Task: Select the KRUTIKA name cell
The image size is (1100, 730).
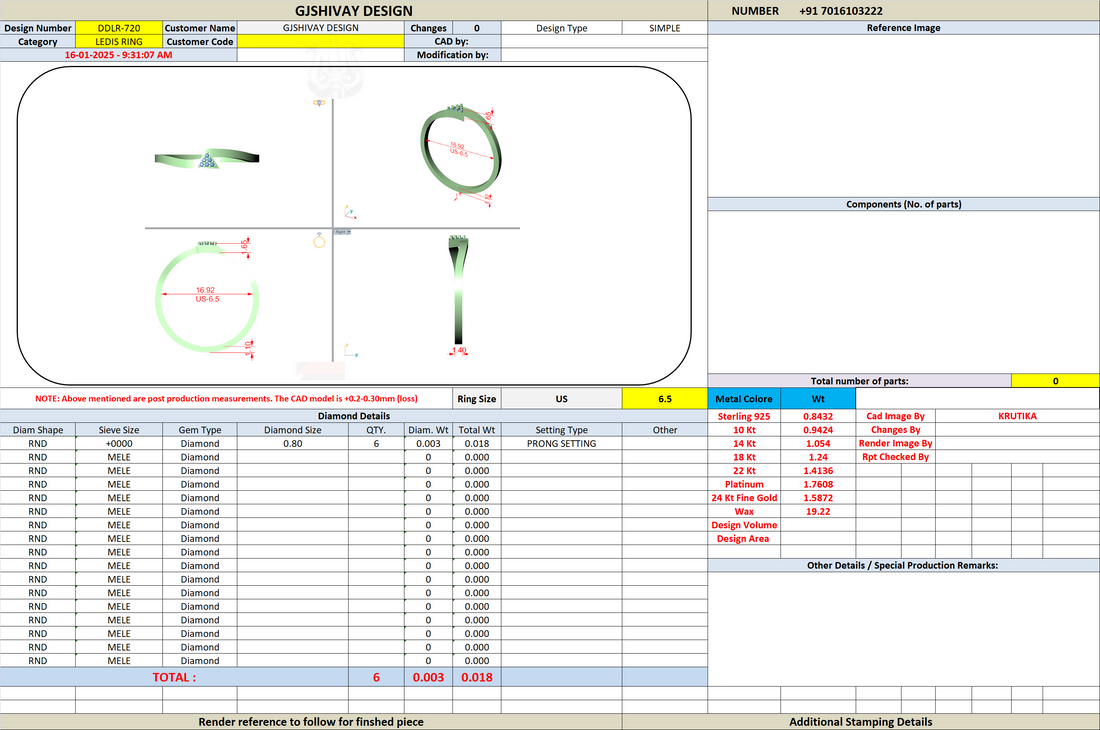Action: pos(1017,416)
